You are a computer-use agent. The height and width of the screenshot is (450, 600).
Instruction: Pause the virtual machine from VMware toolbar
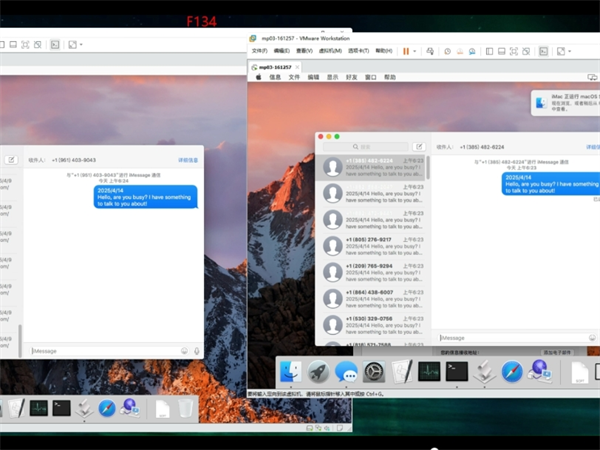point(407,50)
